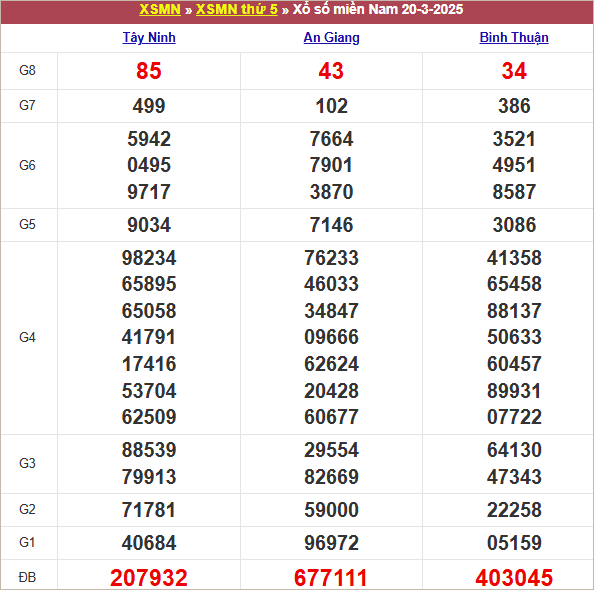Viewport: 594px width, 590px height.
Task: Select Tây Ninh special prize 207932
Action: [x=149, y=578]
